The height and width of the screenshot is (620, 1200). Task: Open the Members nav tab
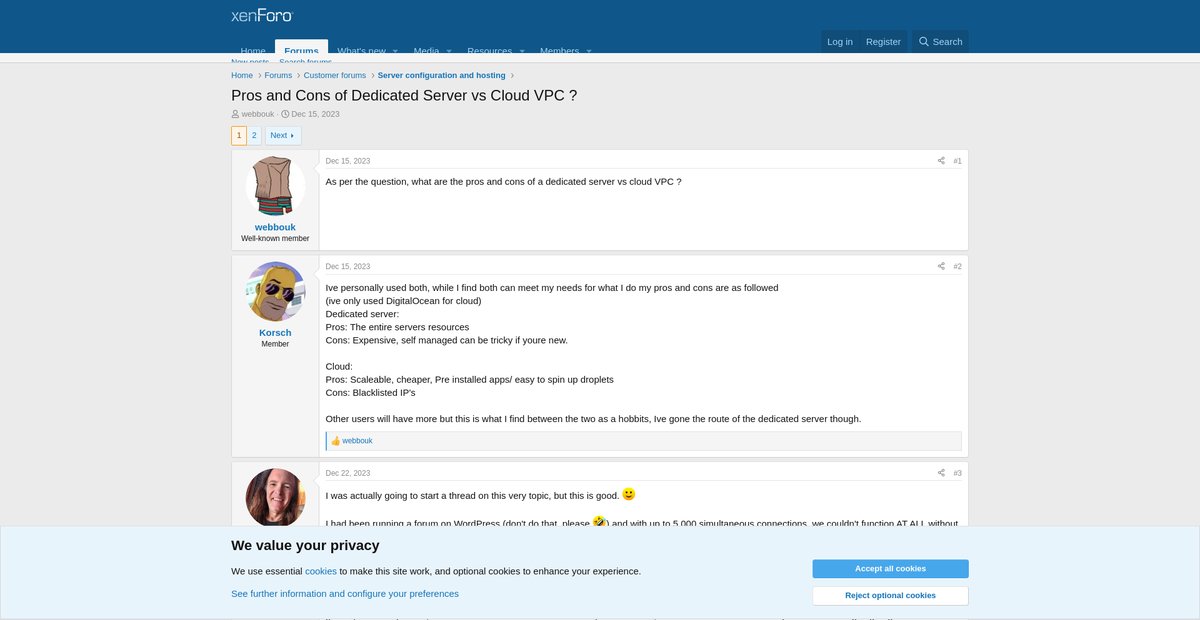(x=559, y=51)
